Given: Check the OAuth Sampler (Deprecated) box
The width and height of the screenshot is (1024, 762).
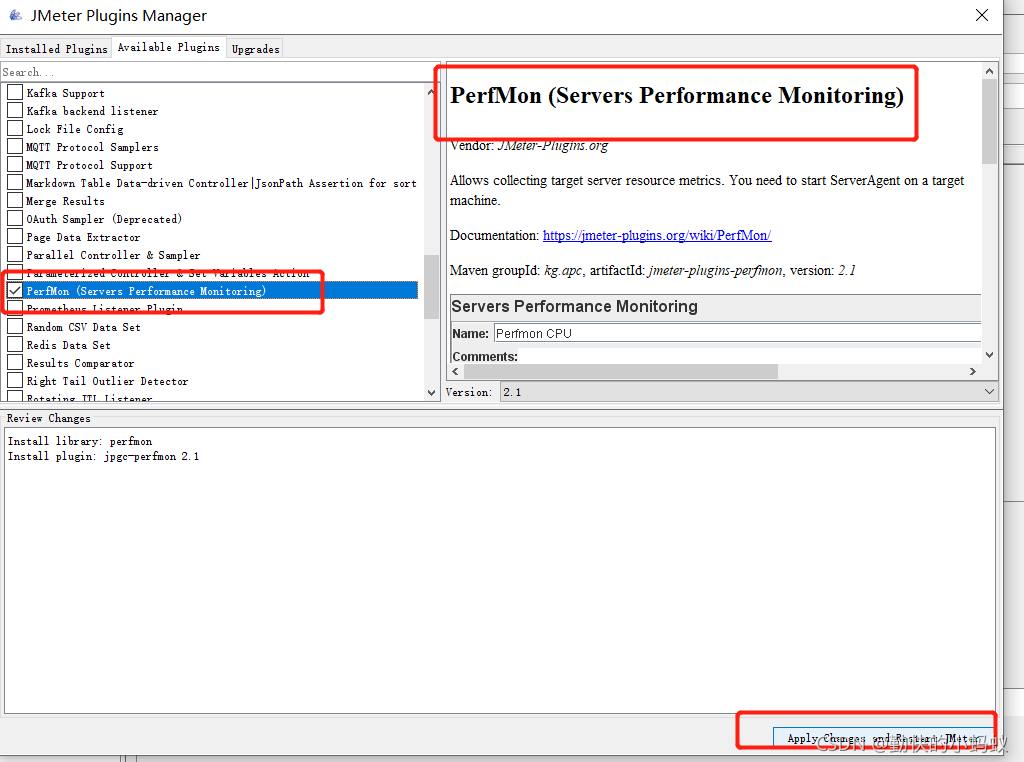Looking at the screenshot, I should coord(15,219).
